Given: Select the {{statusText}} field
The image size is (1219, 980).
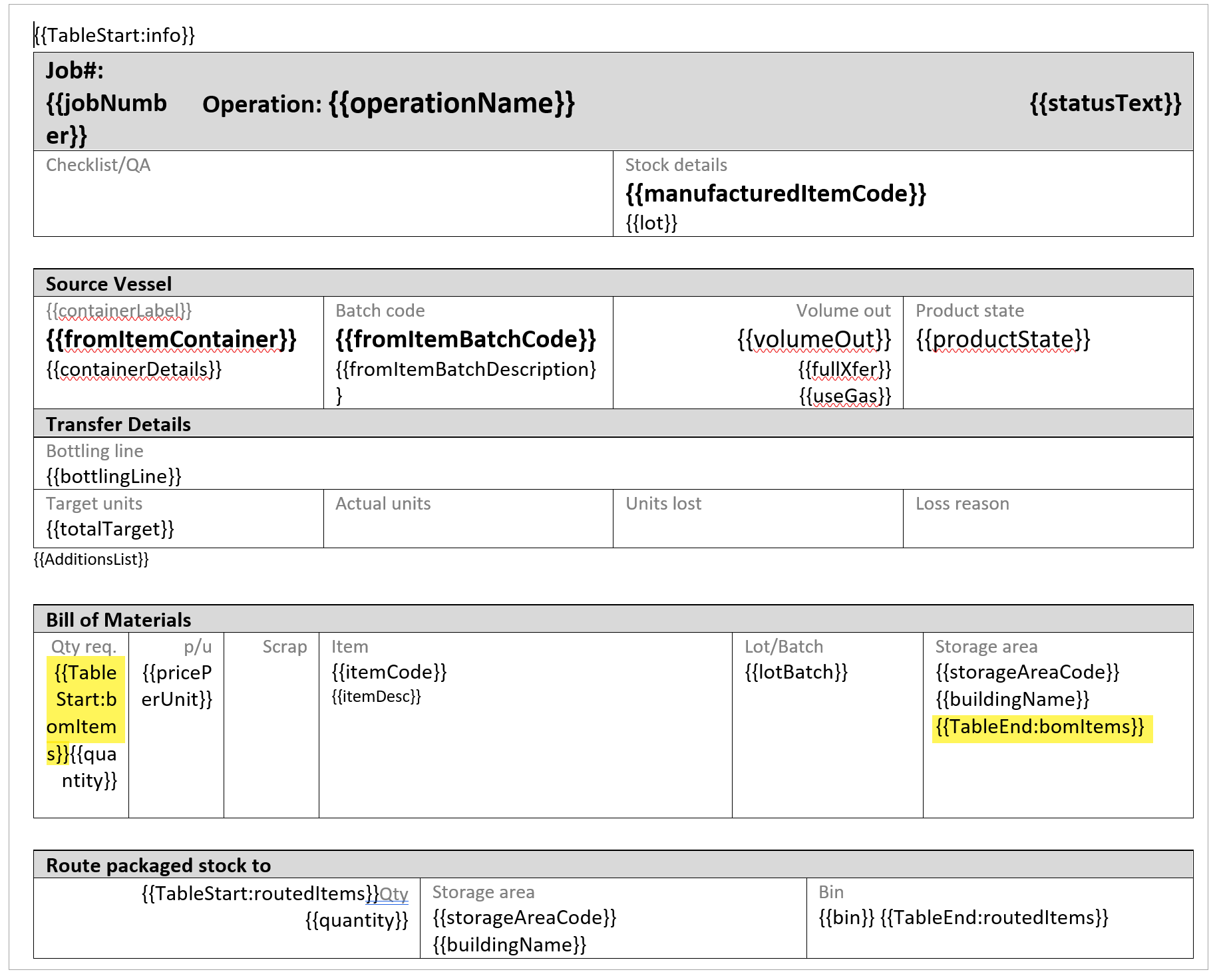Looking at the screenshot, I should point(1105,103).
